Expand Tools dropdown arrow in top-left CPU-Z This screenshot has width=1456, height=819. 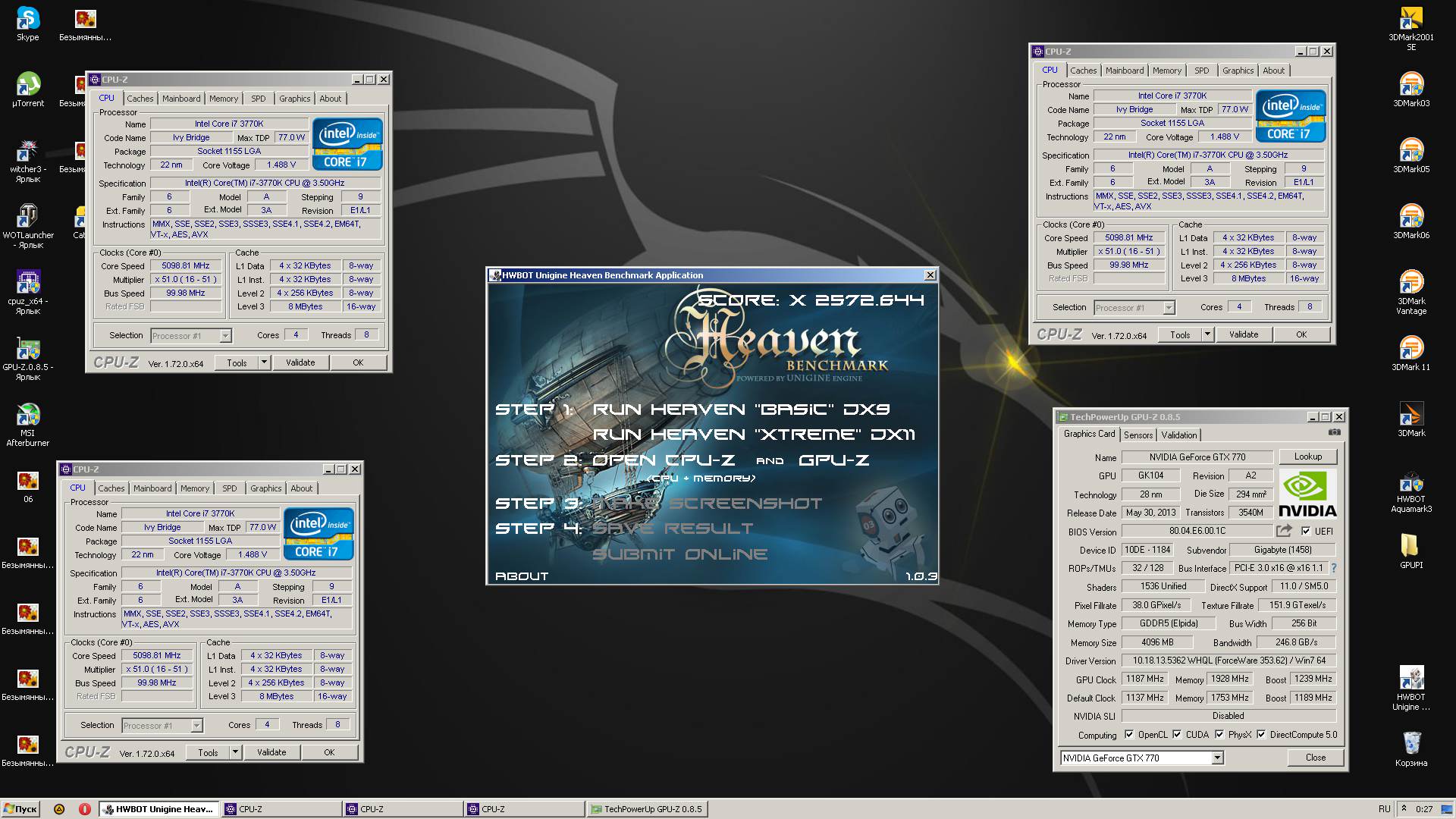point(264,362)
